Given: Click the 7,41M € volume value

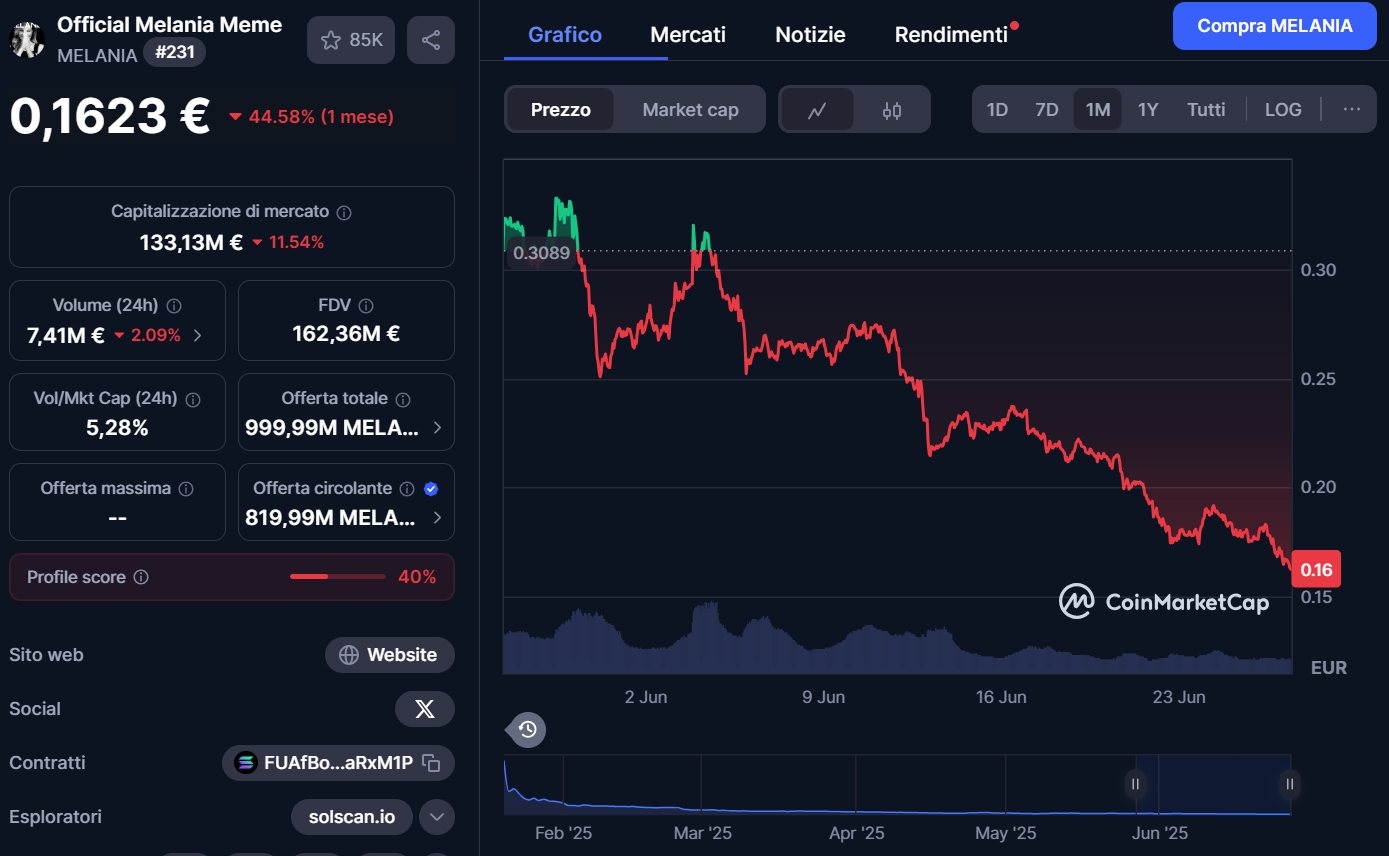Looking at the screenshot, I should 65,336.
